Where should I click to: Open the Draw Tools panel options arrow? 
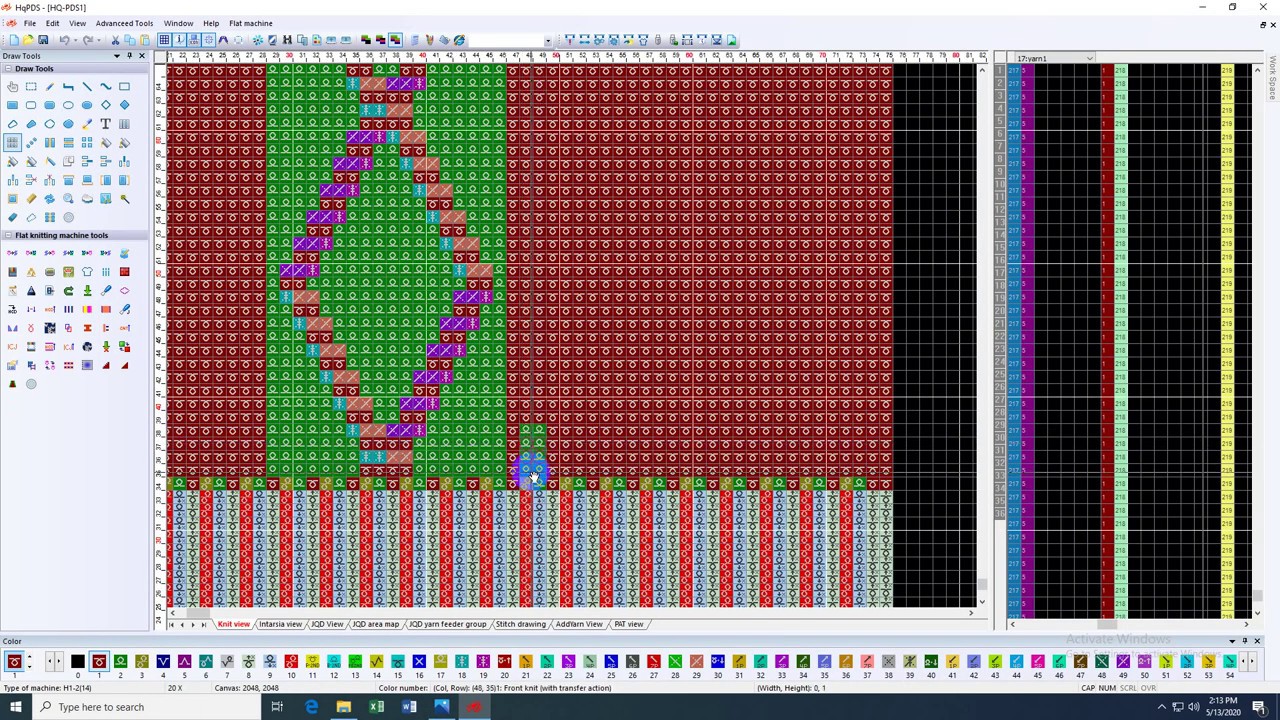click(x=116, y=56)
